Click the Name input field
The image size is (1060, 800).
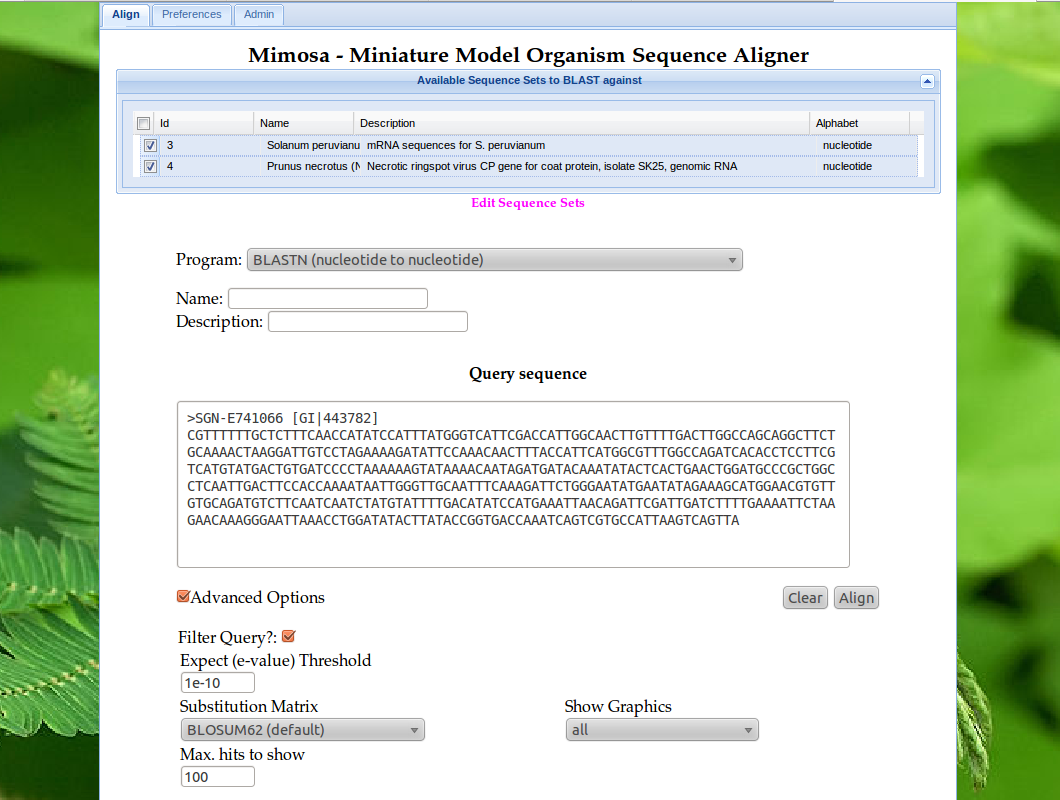coord(327,298)
